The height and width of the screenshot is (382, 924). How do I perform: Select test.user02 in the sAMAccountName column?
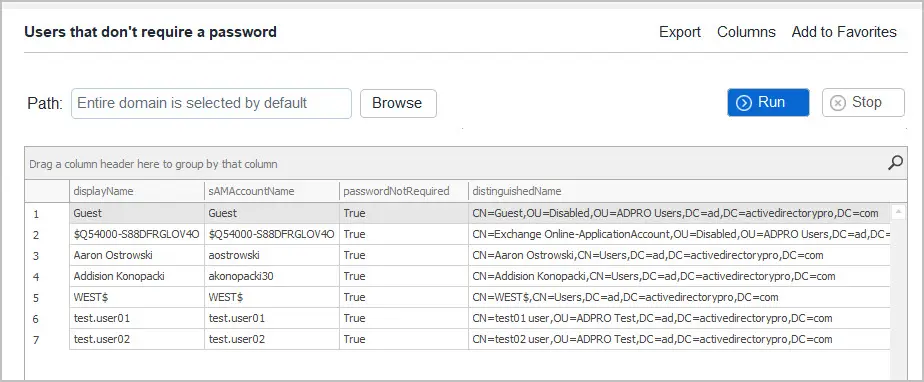[272, 340]
